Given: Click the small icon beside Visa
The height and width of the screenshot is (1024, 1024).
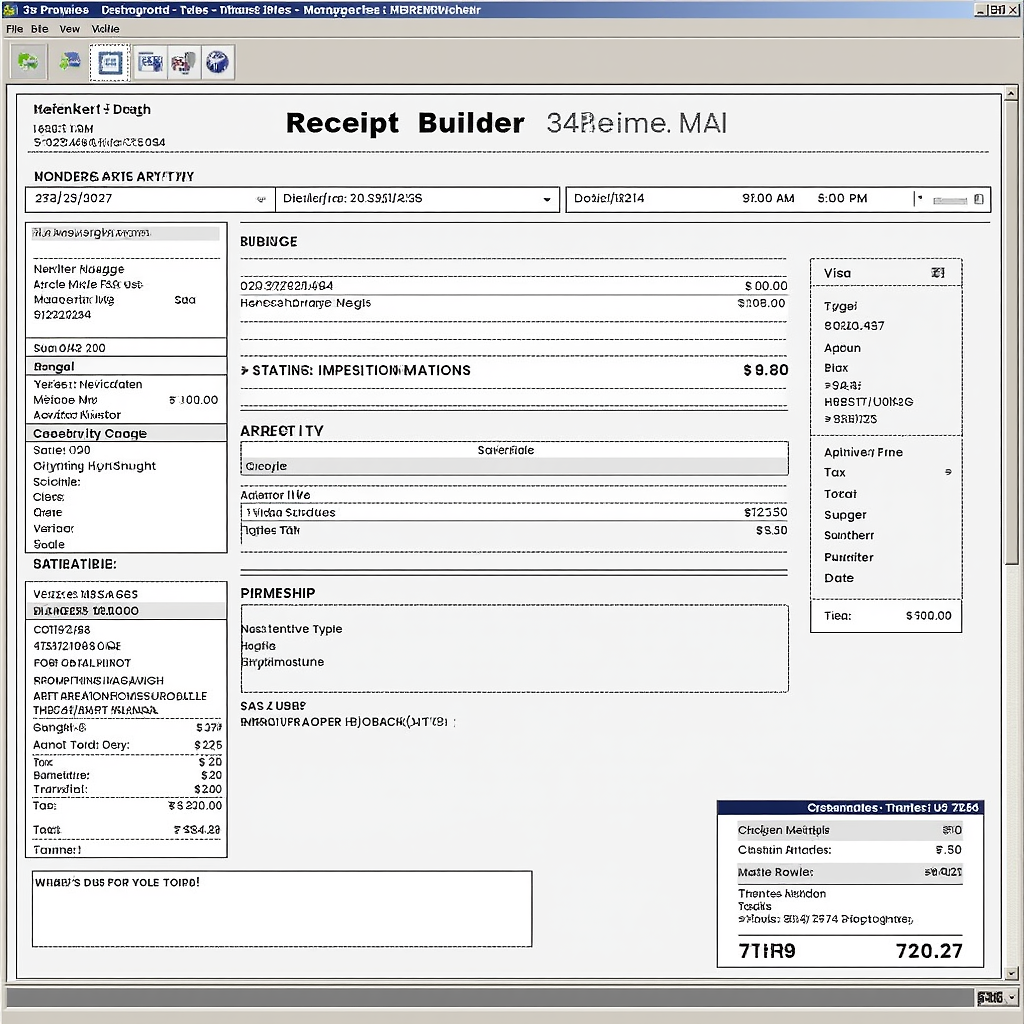Looking at the screenshot, I should click(938, 273).
